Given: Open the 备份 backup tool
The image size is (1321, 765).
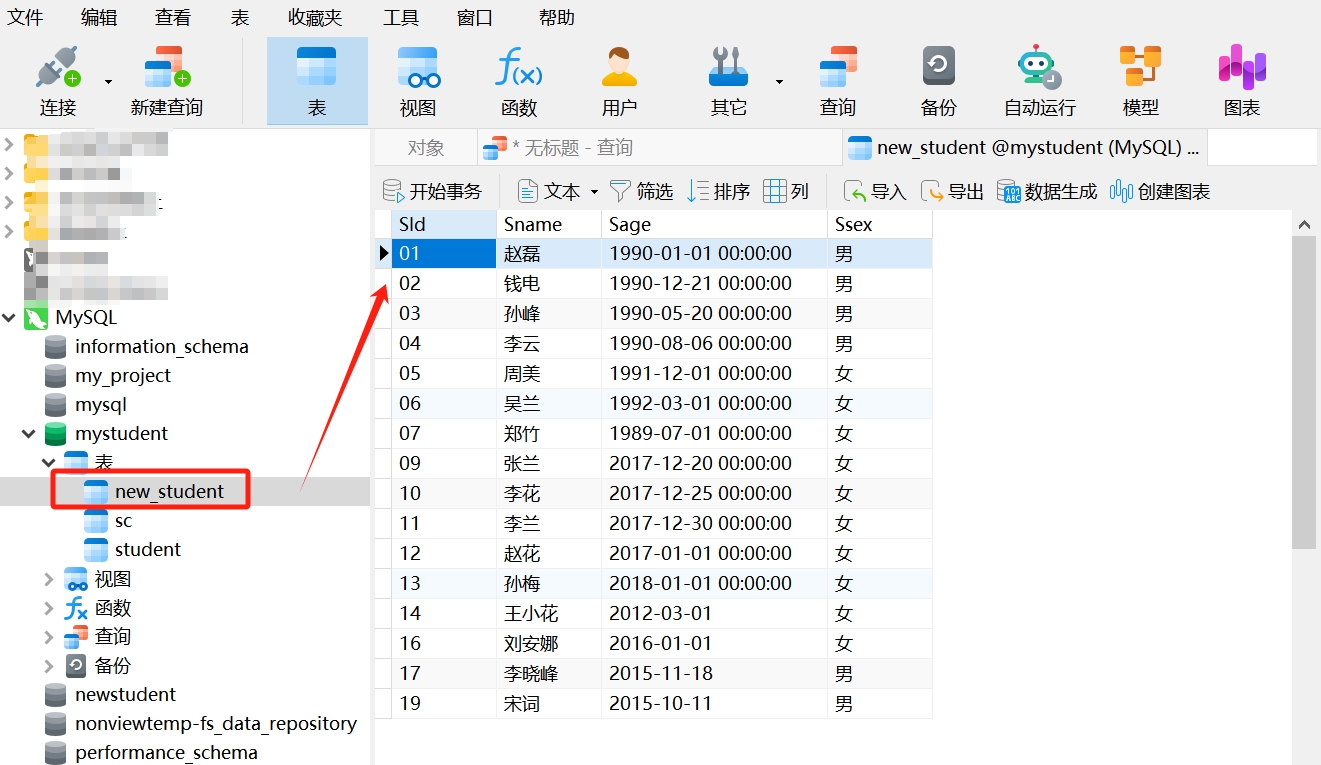Looking at the screenshot, I should tap(938, 69).
